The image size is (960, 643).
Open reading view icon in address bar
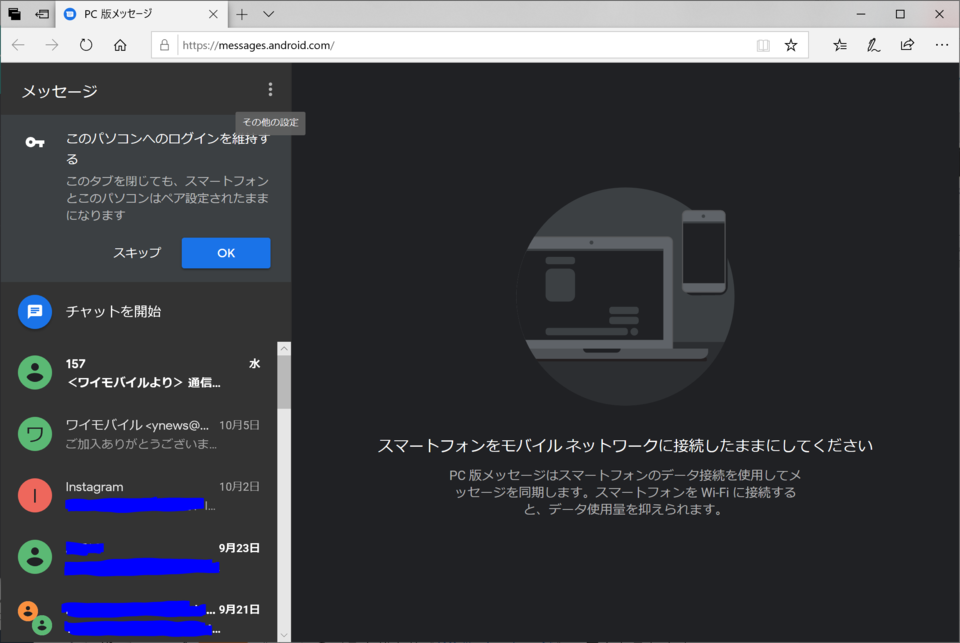pyautogui.click(x=763, y=45)
